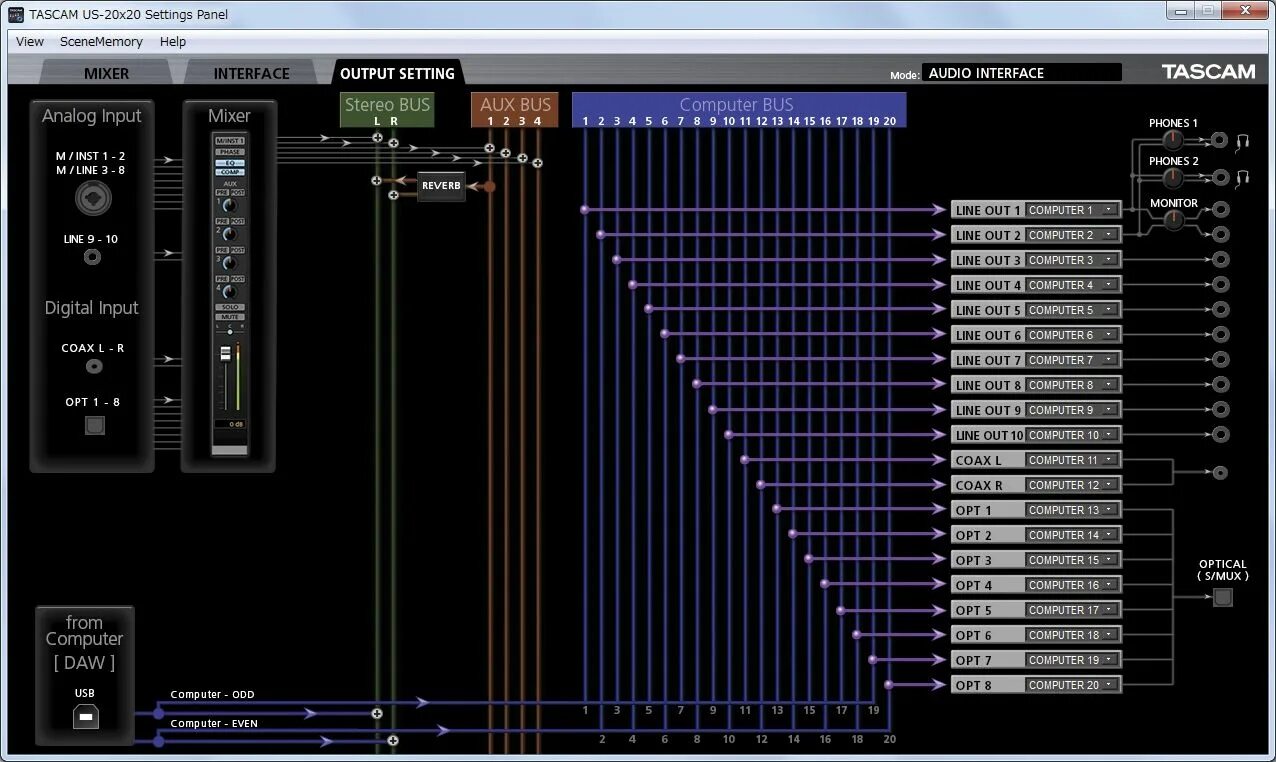Open LINE OUT 10 source dropdown (COMPUTER 10)

[x=1073, y=435]
